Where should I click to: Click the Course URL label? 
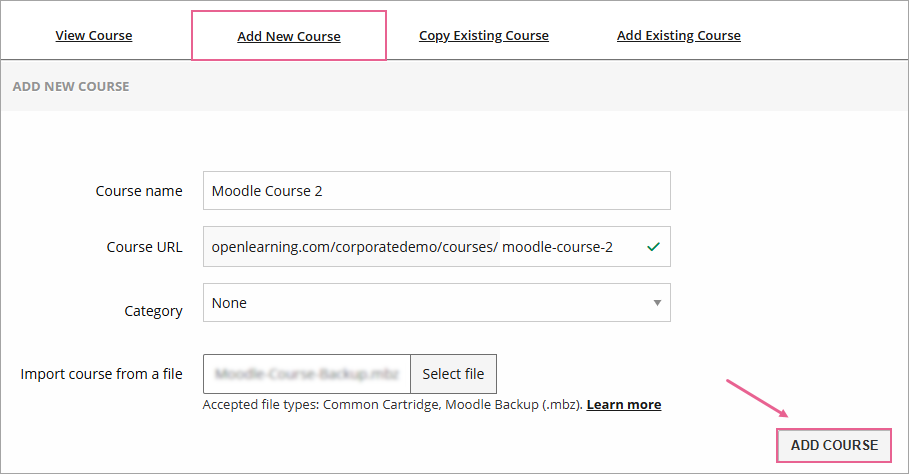pos(145,247)
